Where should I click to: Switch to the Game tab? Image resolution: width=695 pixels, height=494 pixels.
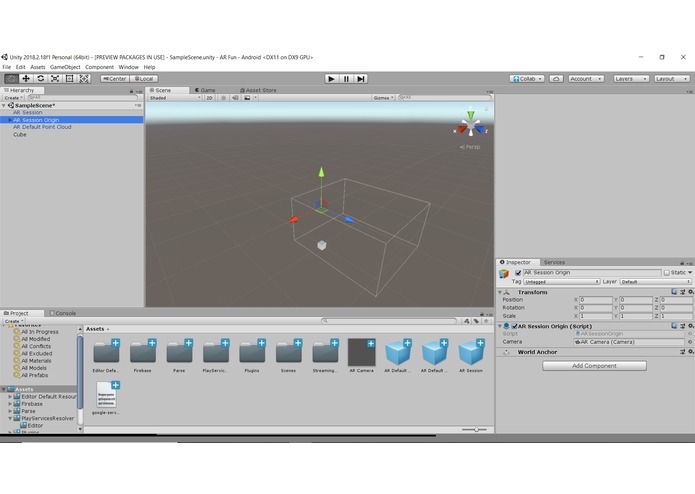pos(205,90)
